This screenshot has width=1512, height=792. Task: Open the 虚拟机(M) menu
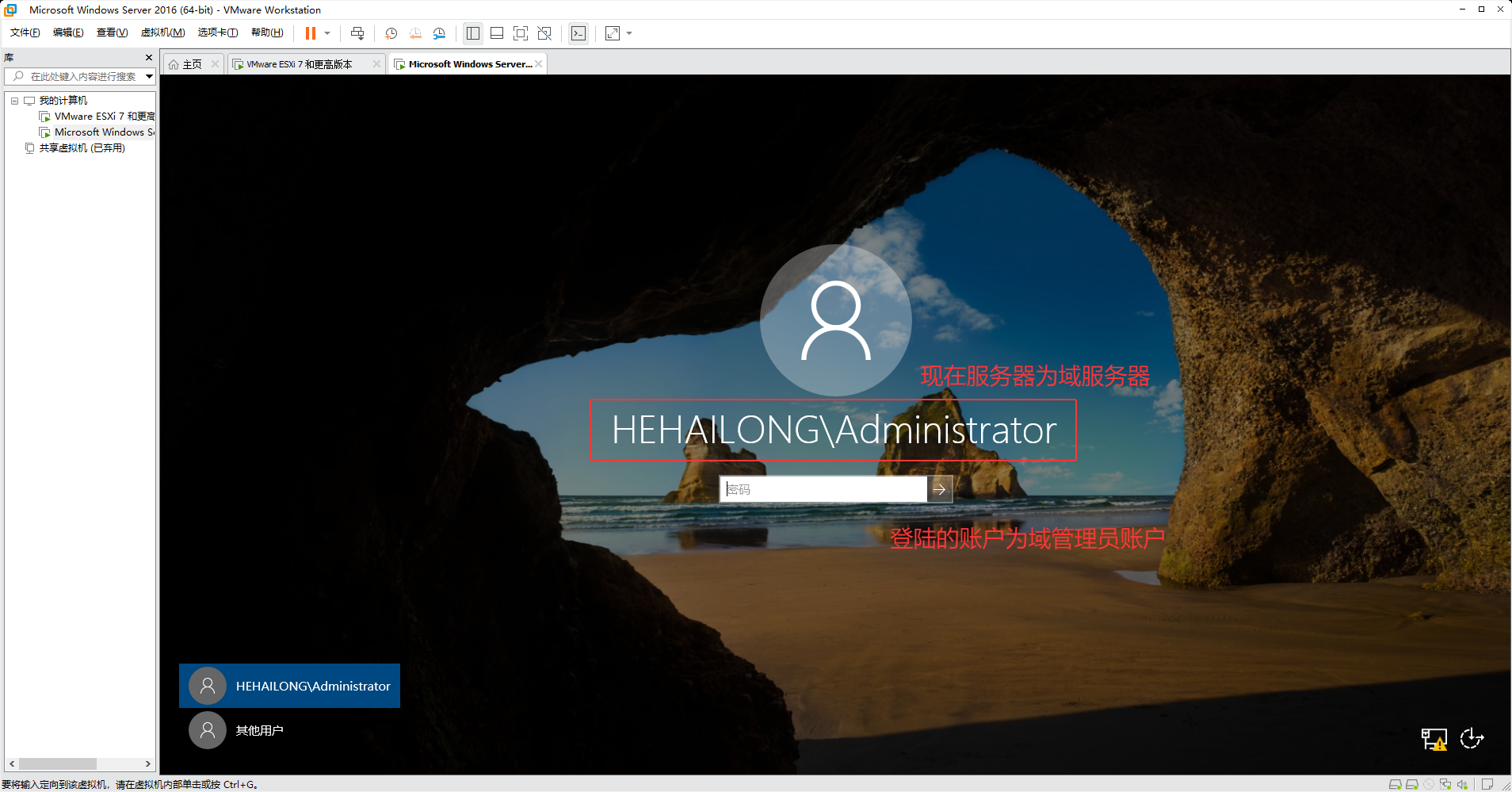tap(162, 33)
